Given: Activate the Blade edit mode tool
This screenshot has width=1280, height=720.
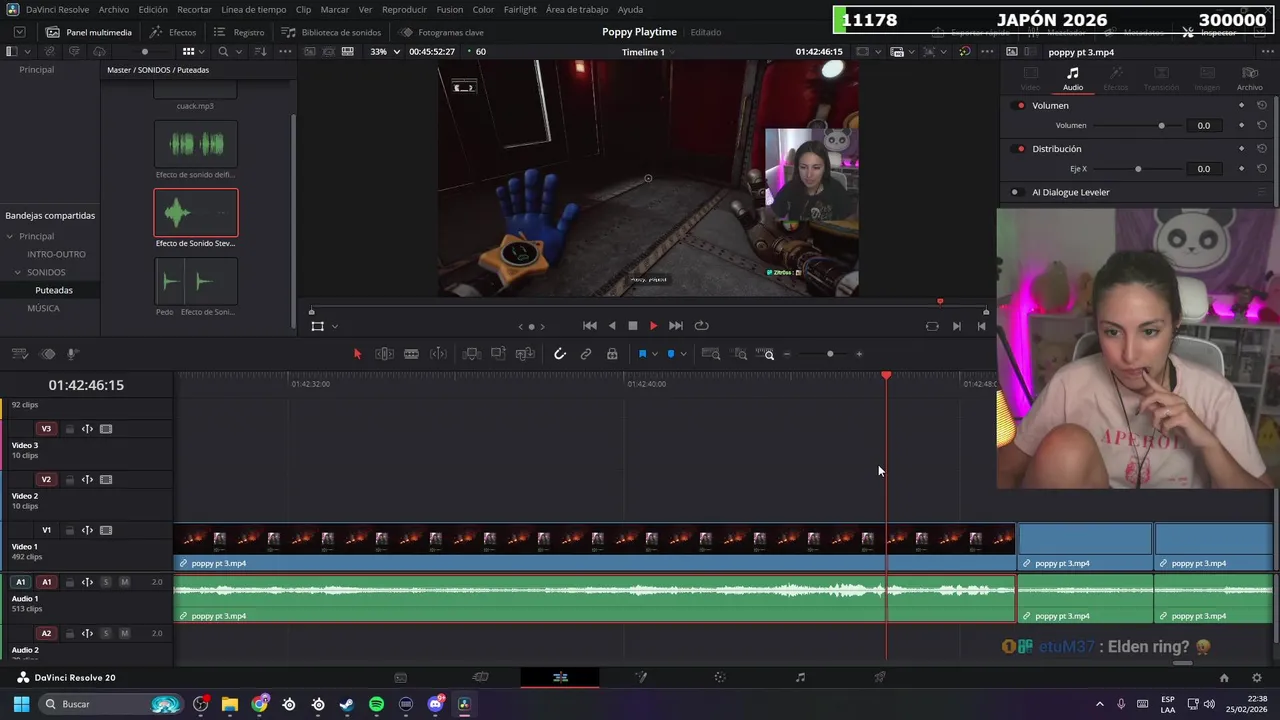Looking at the screenshot, I should (x=411, y=354).
